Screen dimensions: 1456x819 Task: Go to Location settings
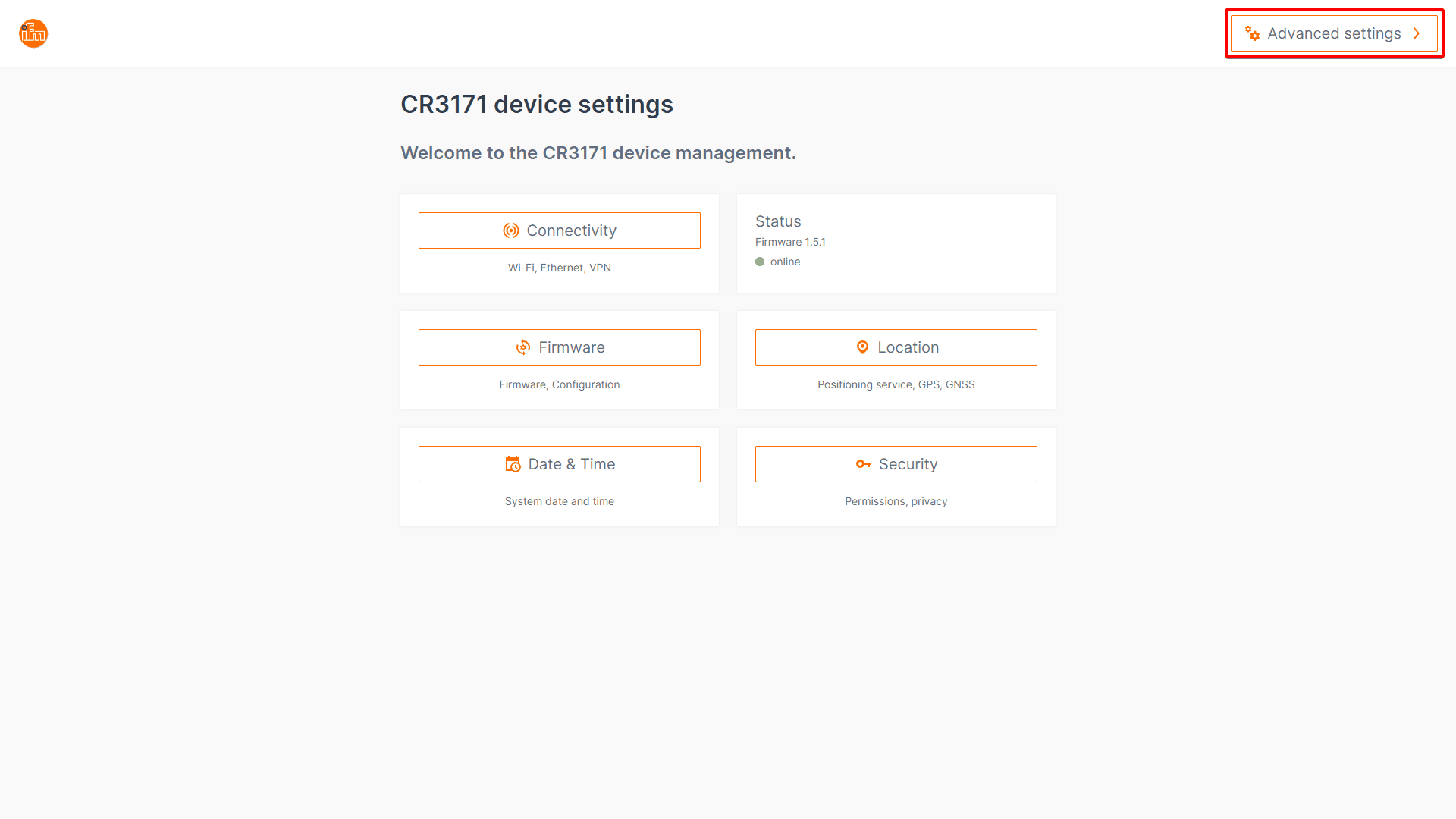[908, 347]
